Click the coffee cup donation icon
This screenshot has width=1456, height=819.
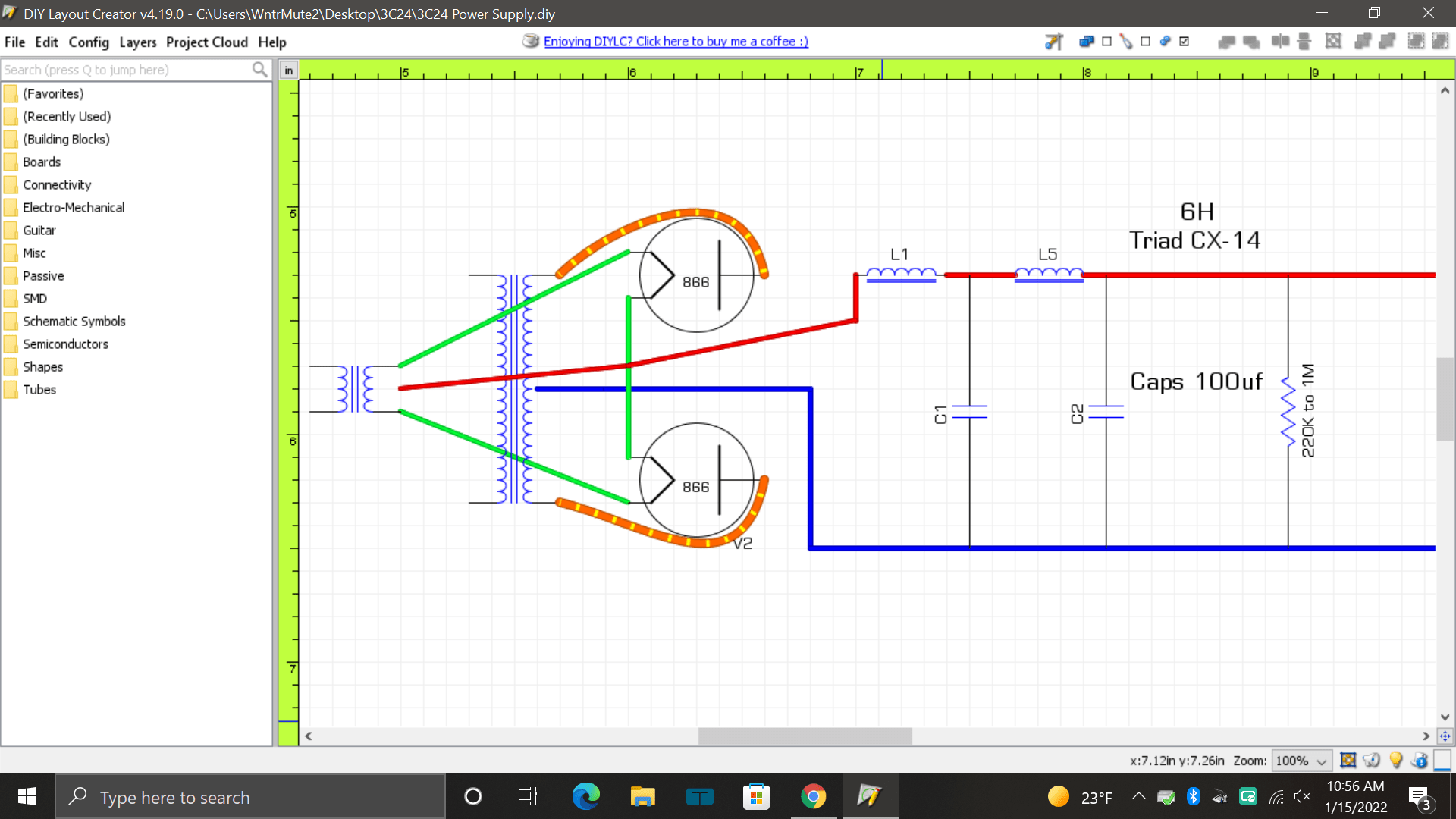tap(531, 41)
